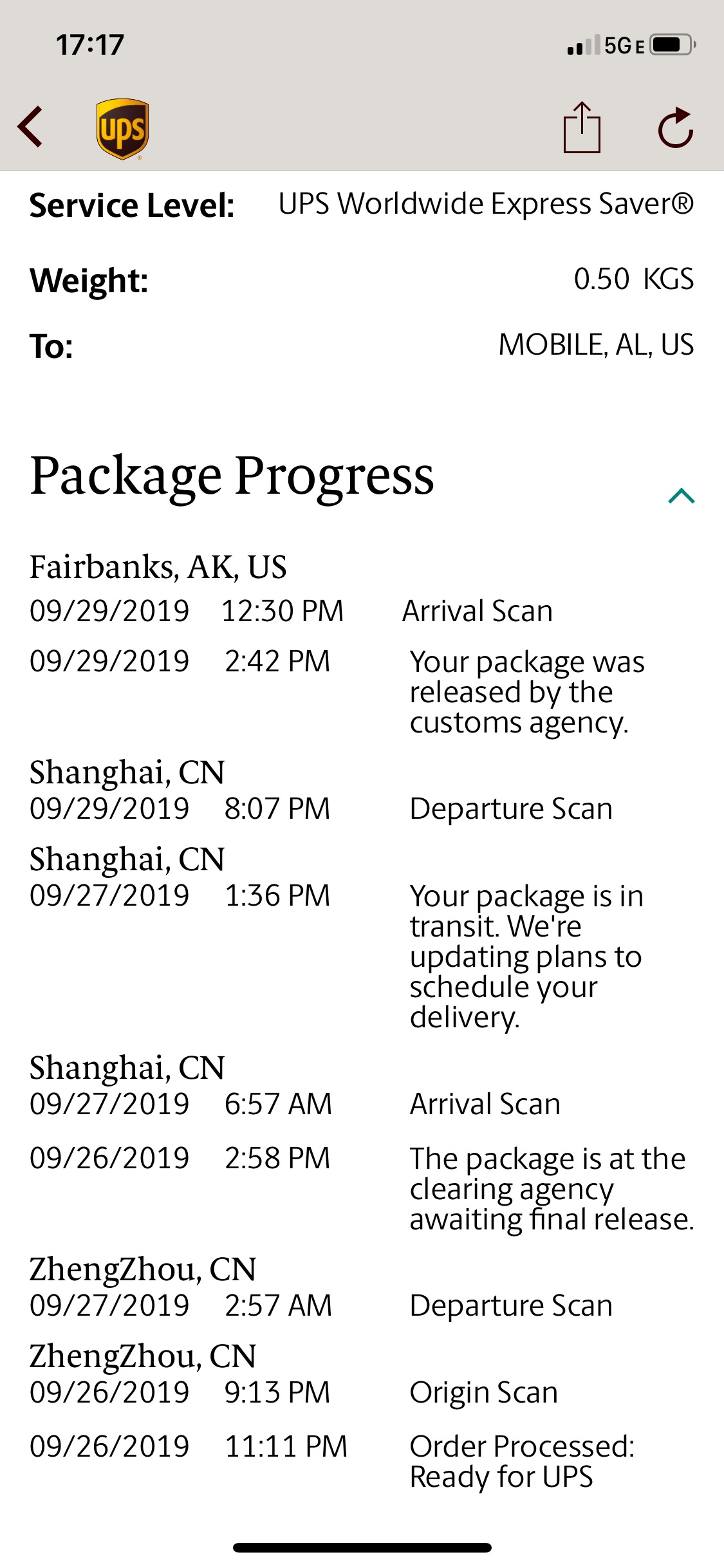Tap the battery indicator in status bar

click(x=673, y=45)
